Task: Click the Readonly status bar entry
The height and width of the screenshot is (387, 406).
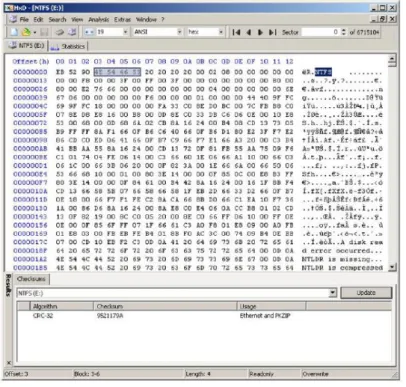Action: click(x=261, y=374)
